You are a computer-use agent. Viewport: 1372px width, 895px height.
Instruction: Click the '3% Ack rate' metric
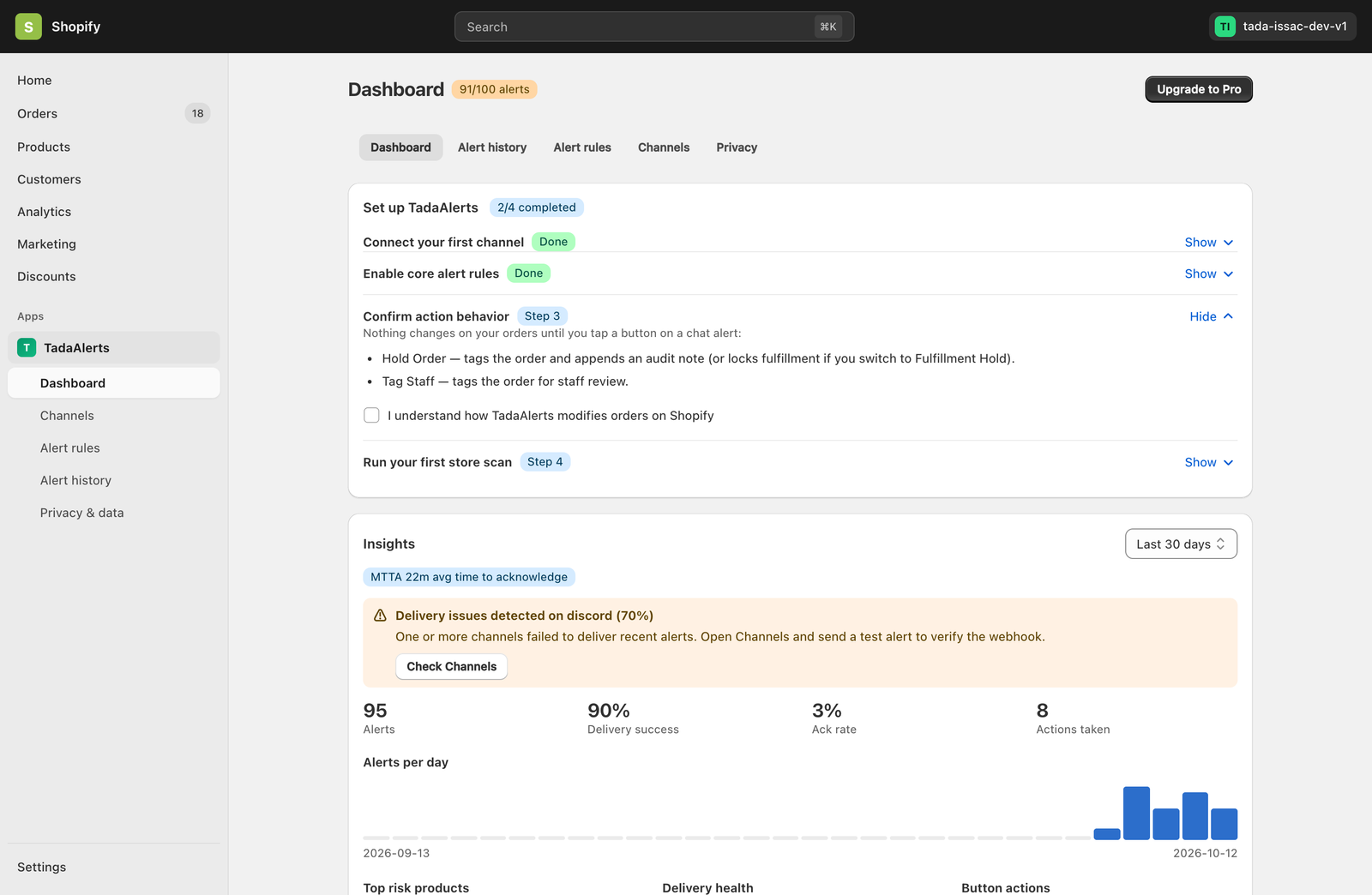point(834,718)
